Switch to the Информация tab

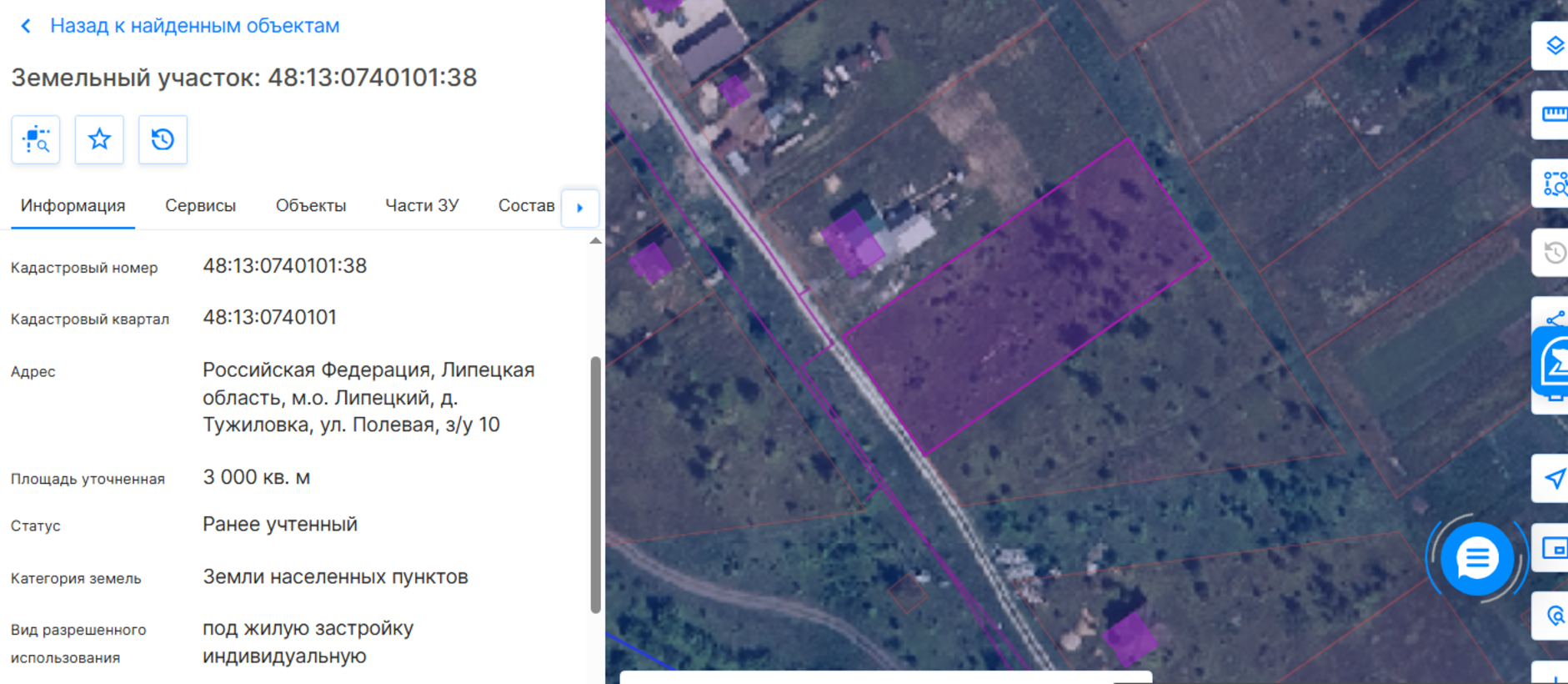[73, 206]
